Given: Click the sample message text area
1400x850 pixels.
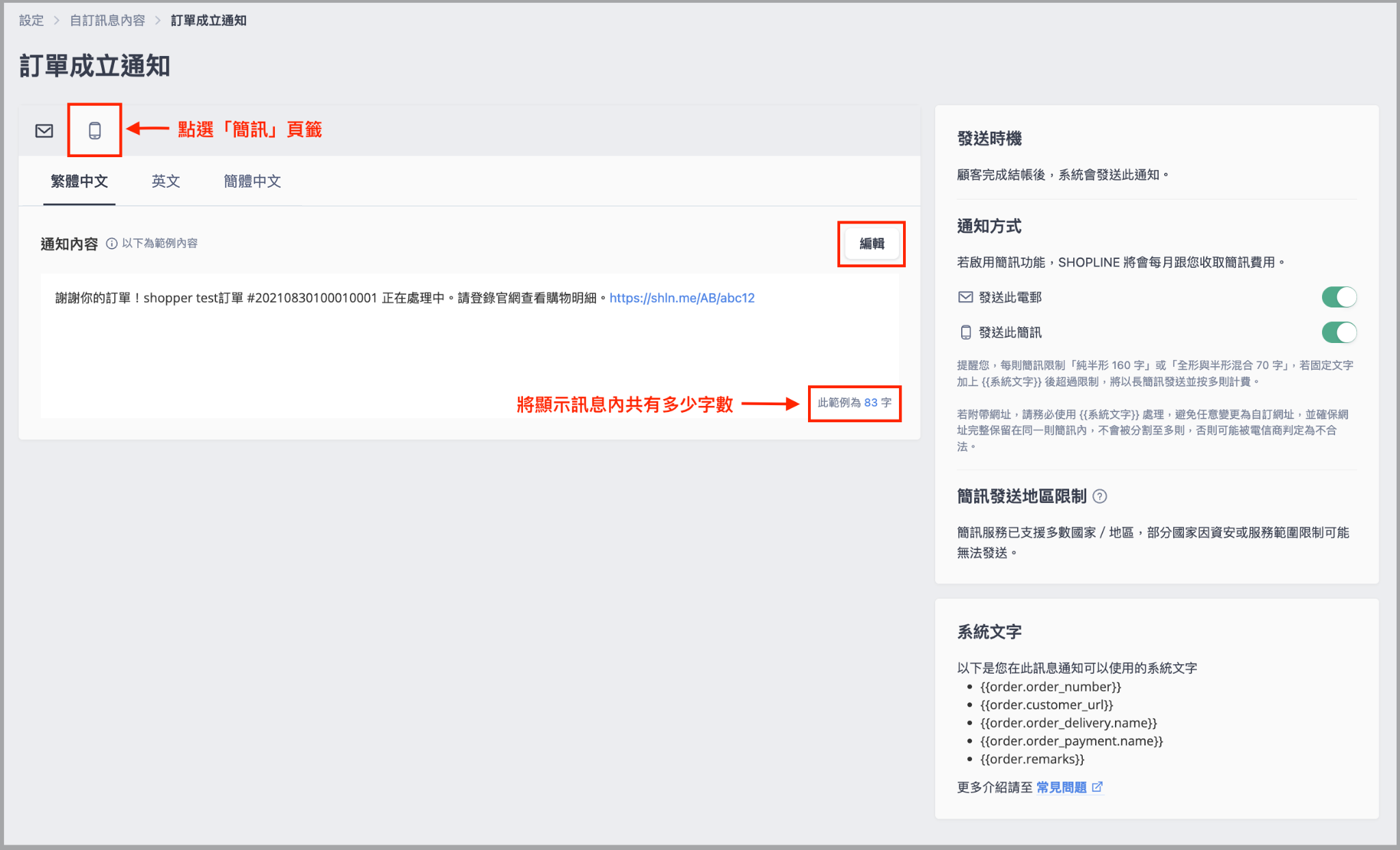Looking at the screenshot, I should (470, 345).
